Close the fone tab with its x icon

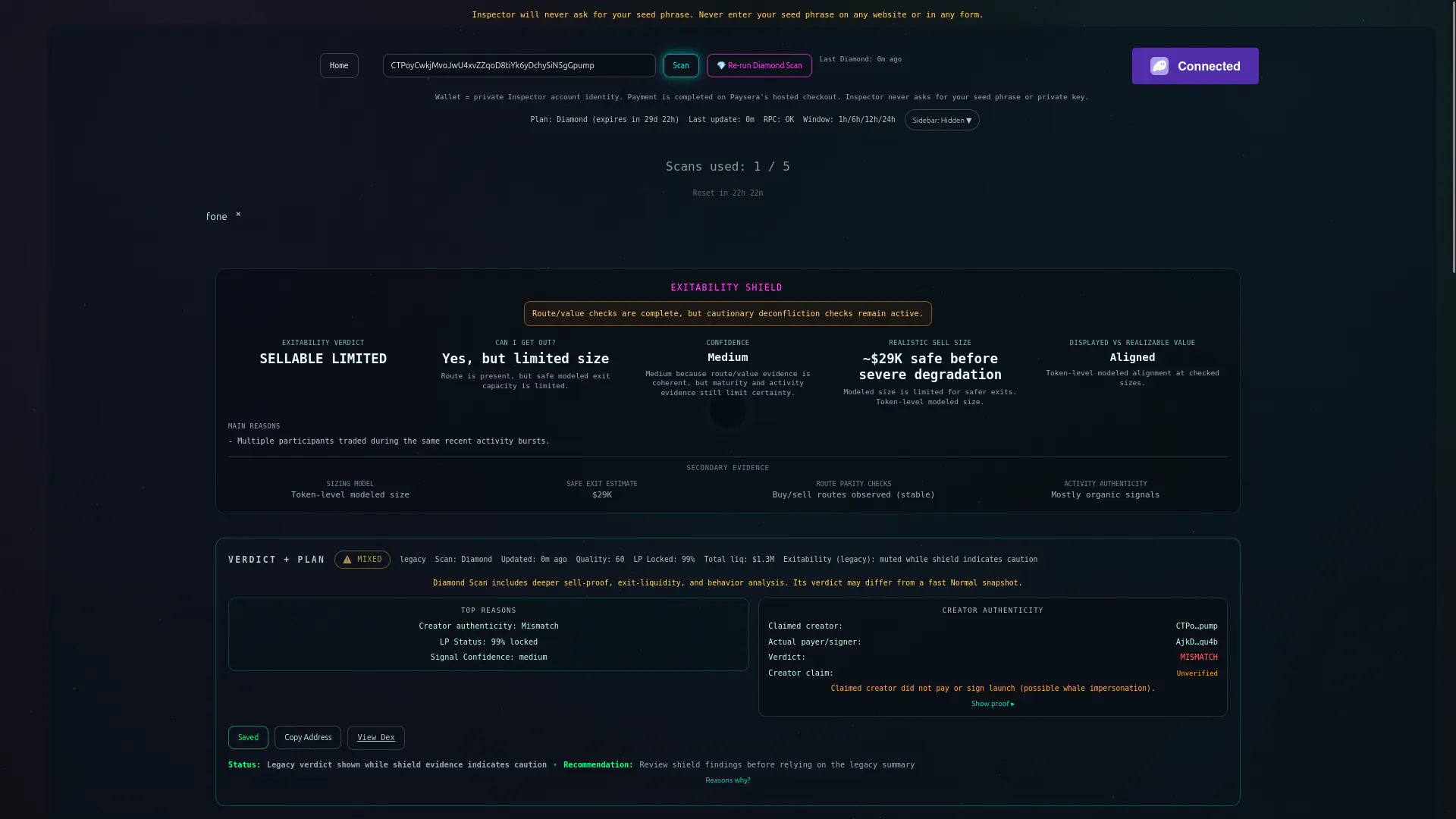click(x=238, y=214)
